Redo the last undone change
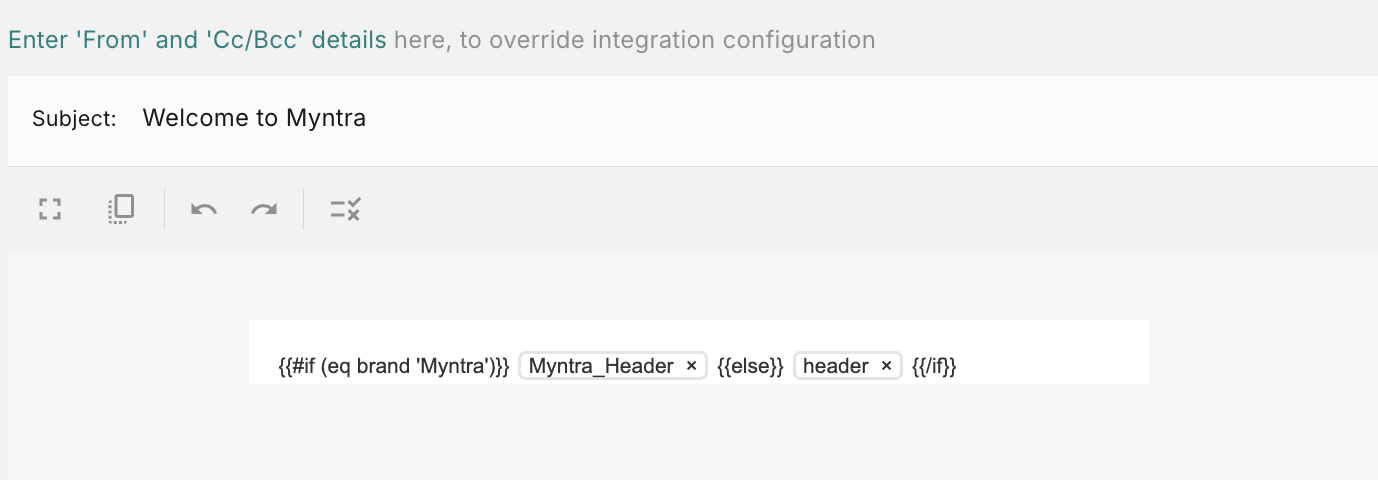Image resolution: width=1378 pixels, height=480 pixels. (264, 209)
